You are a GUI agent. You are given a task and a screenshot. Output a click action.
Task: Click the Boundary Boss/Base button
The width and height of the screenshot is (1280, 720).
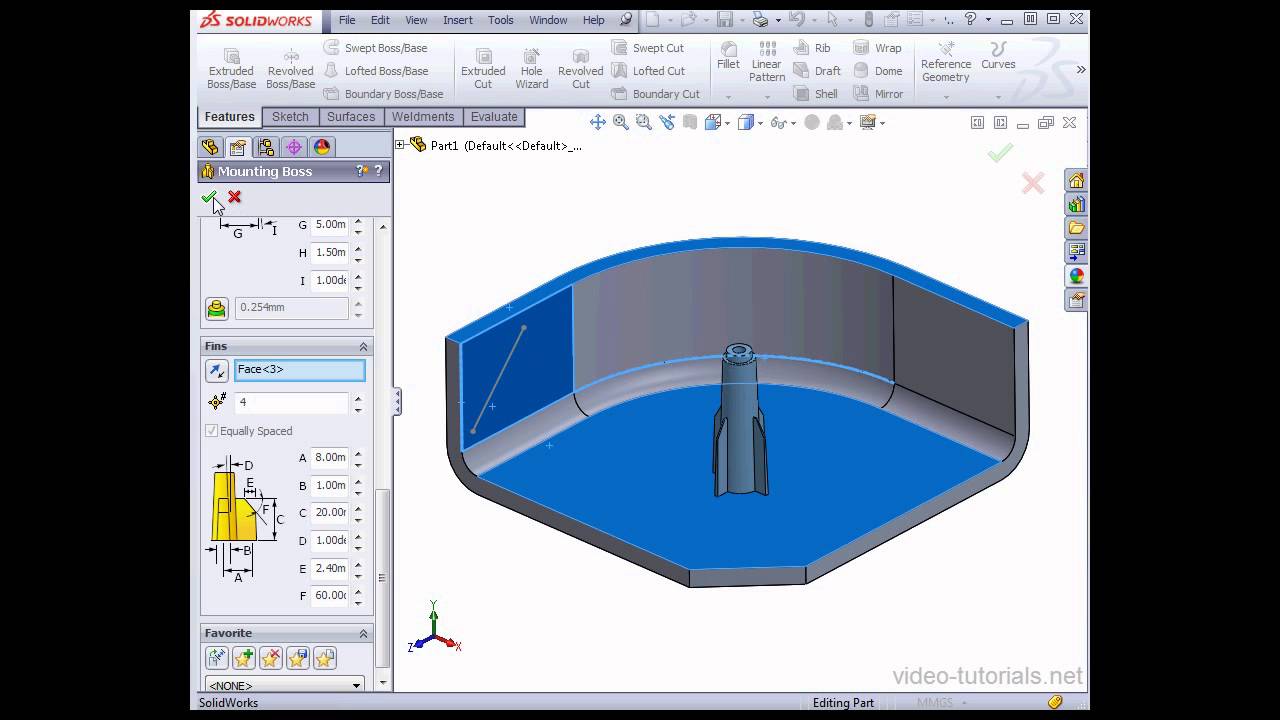[x=384, y=94]
